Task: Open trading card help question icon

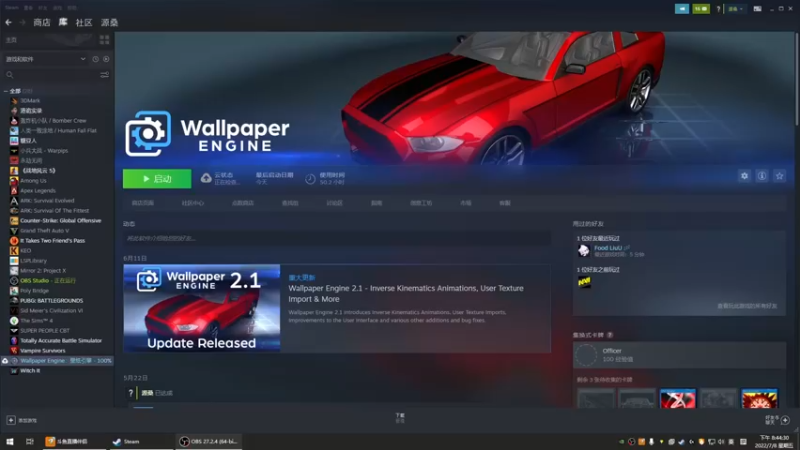Action: point(610,335)
